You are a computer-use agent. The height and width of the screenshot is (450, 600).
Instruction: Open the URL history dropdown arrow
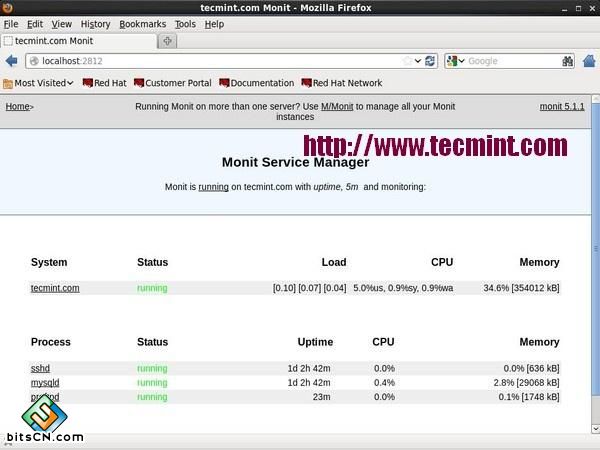point(418,61)
